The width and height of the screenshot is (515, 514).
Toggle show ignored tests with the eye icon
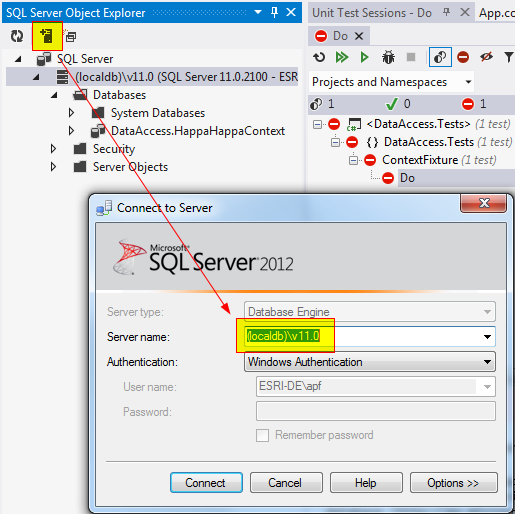(486, 57)
